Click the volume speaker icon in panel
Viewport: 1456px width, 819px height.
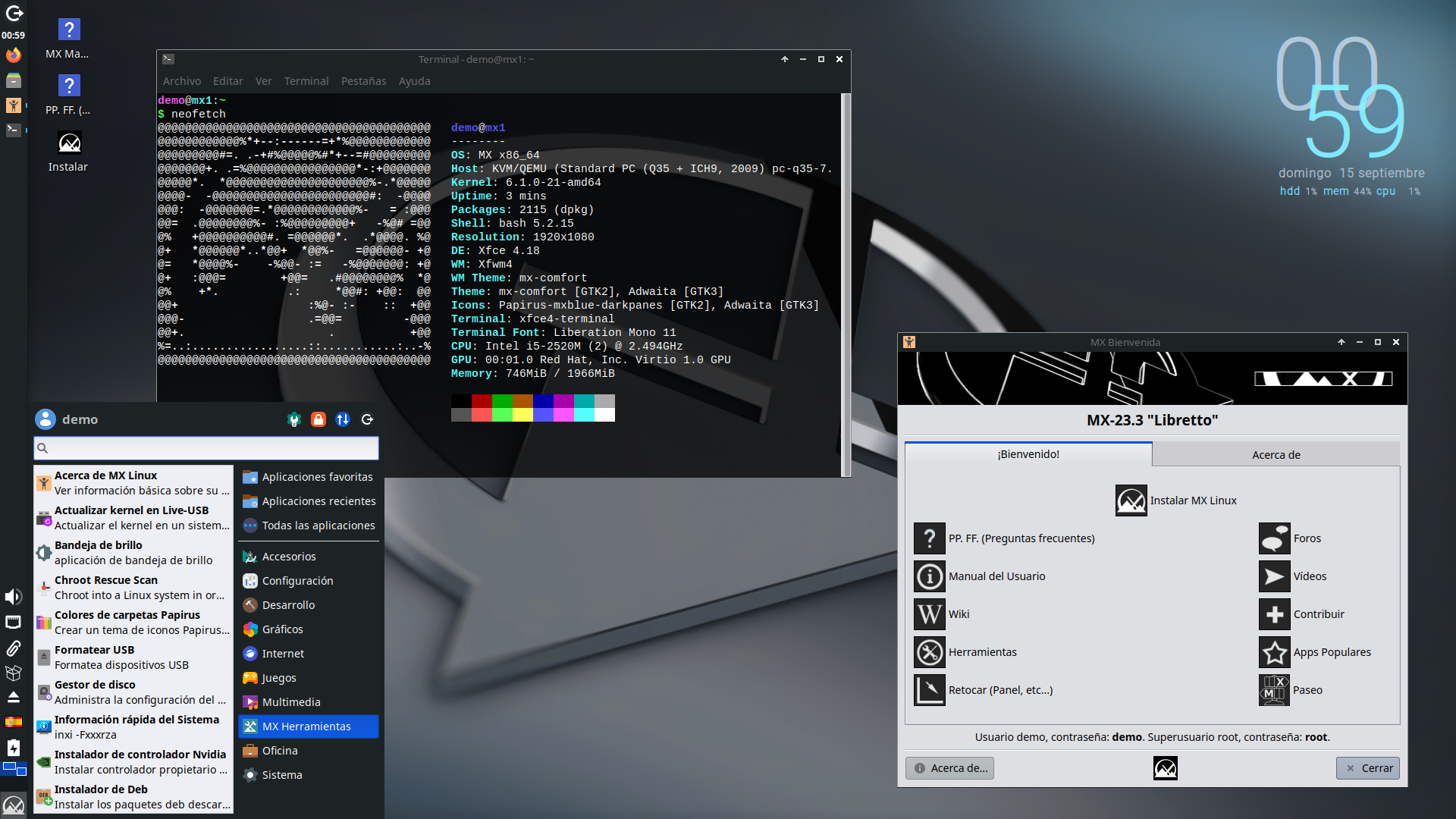tap(13, 597)
